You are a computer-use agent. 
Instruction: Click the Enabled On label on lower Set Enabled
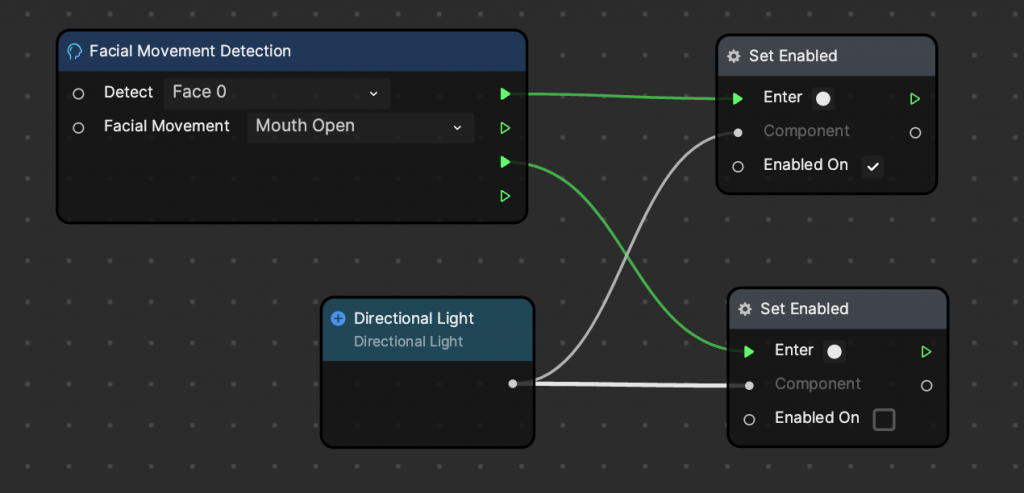[x=817, y=418]
